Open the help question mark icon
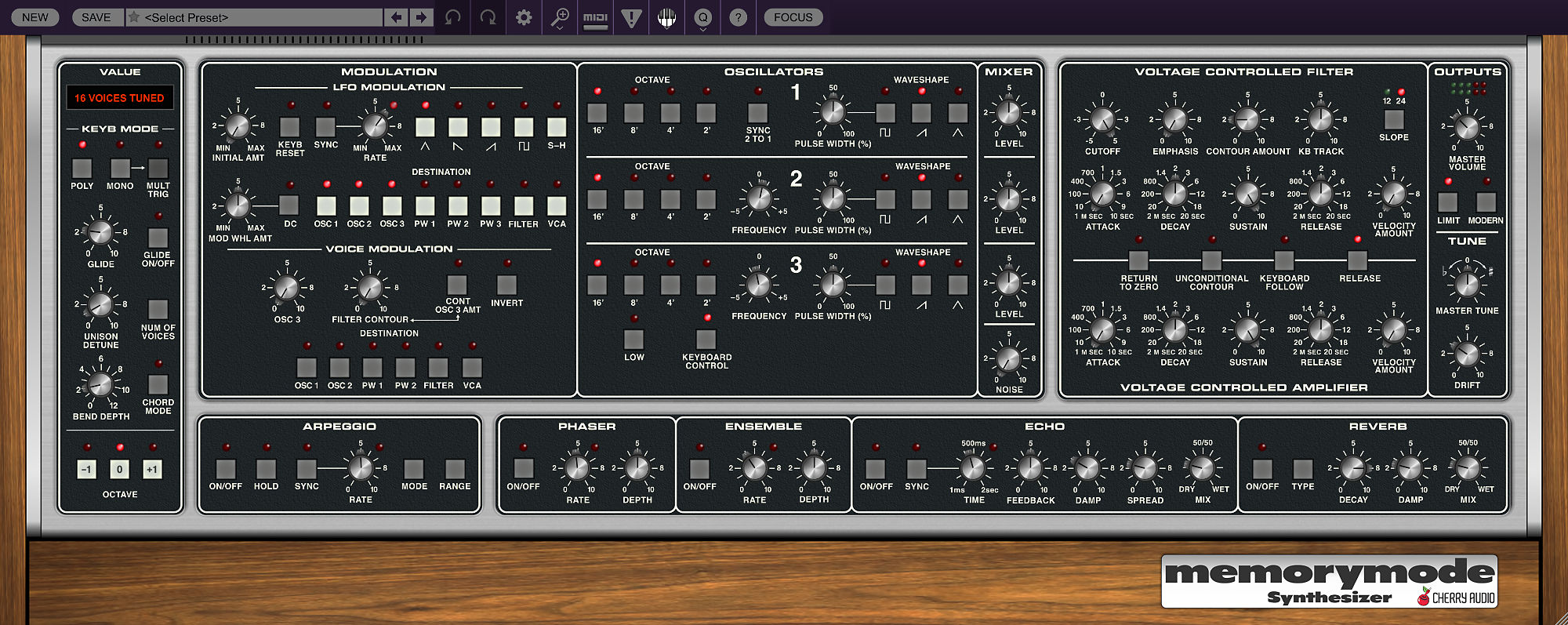The width and height of the screenshot is (1568, 625). [x=738, y=17]
